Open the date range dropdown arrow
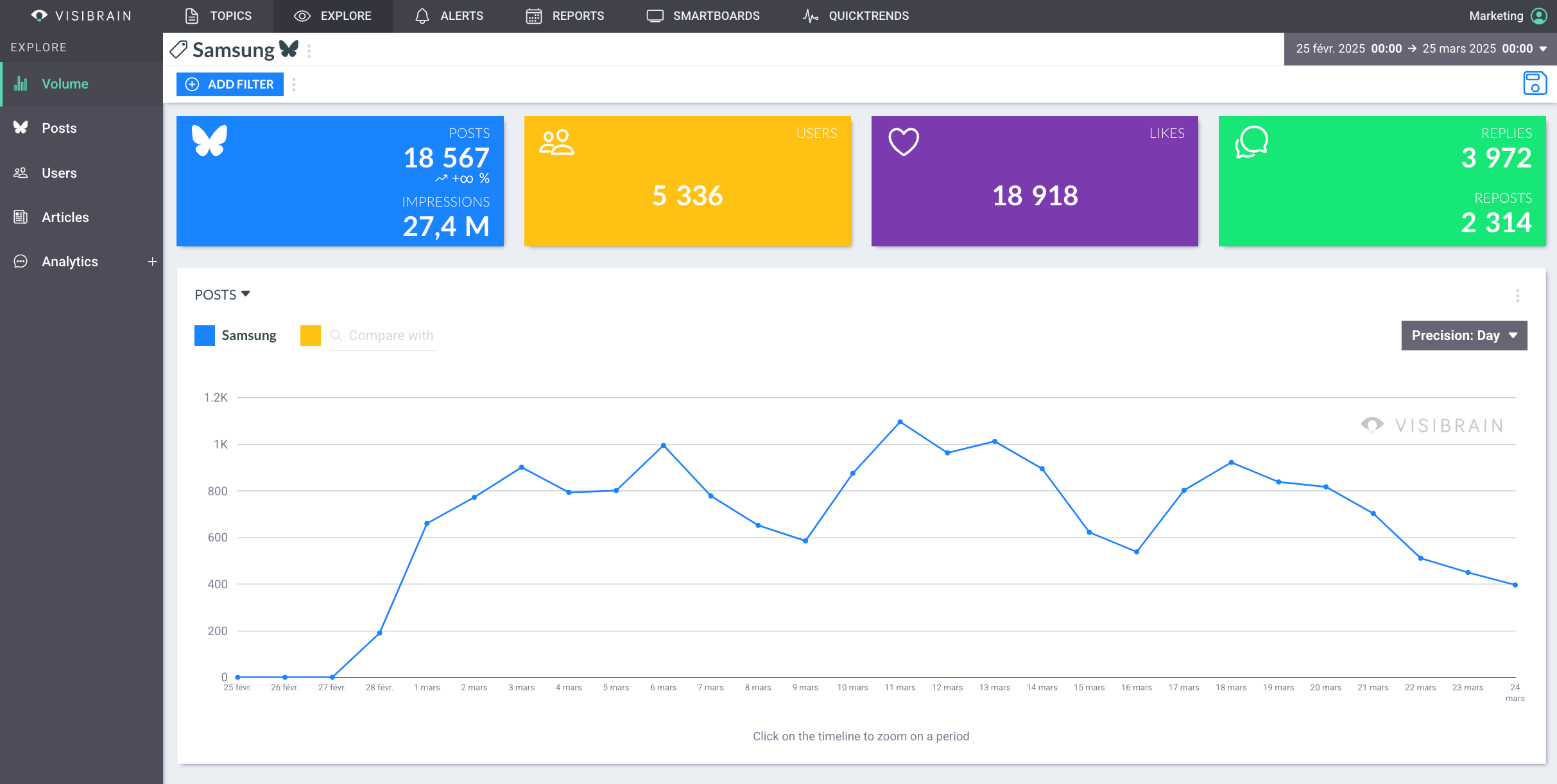1557x784 pixels. [1543, 49]
